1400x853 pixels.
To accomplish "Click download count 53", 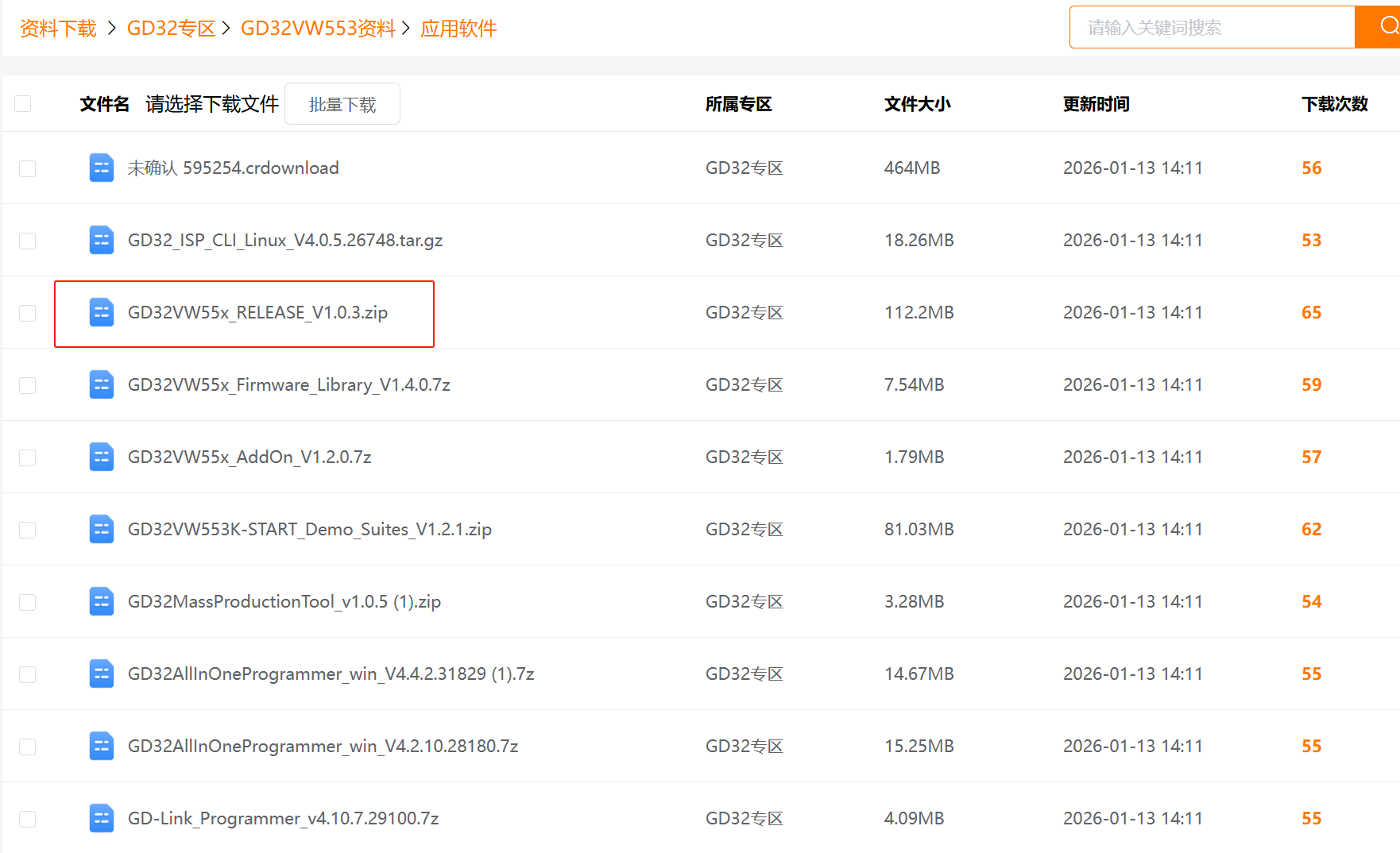I will (1312, 240).
